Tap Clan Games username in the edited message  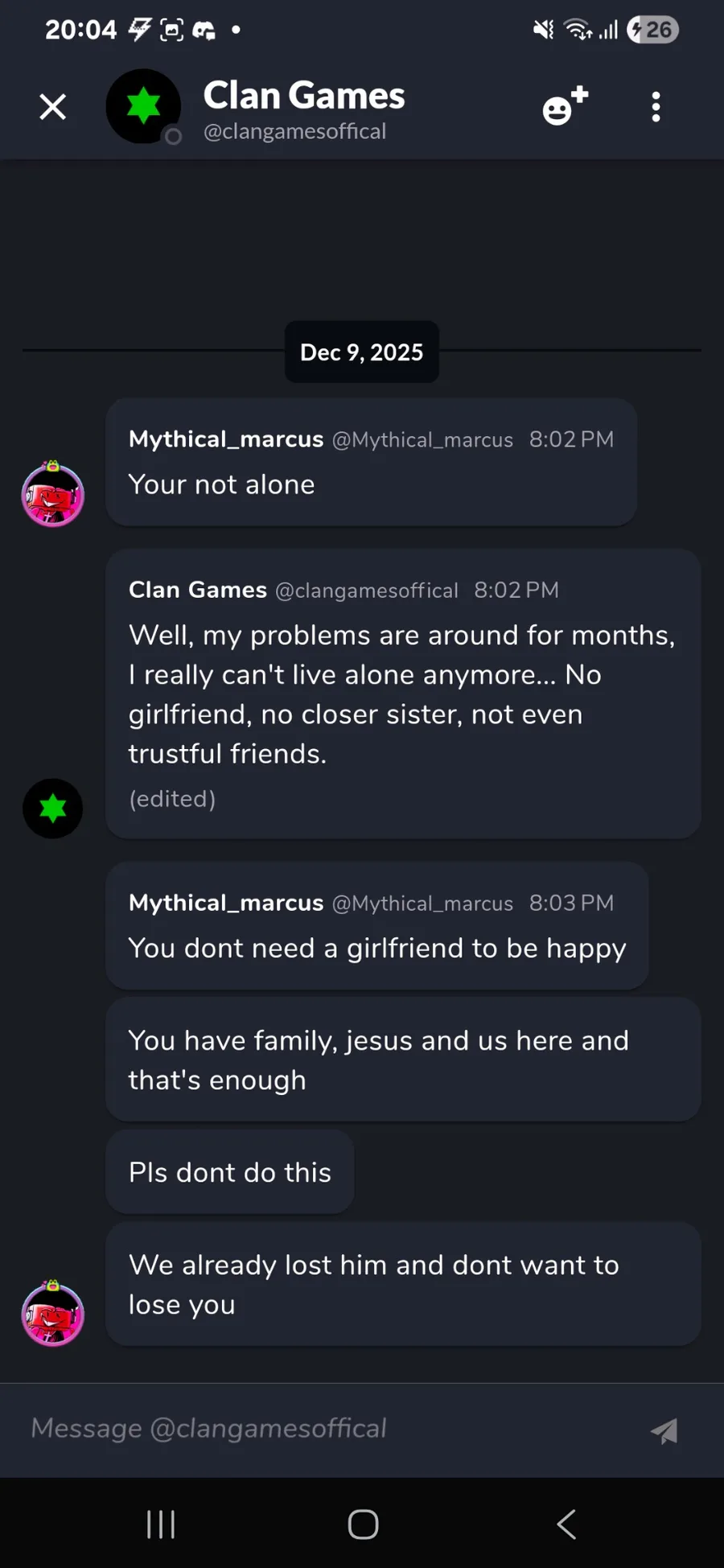[x=198, y=590]
